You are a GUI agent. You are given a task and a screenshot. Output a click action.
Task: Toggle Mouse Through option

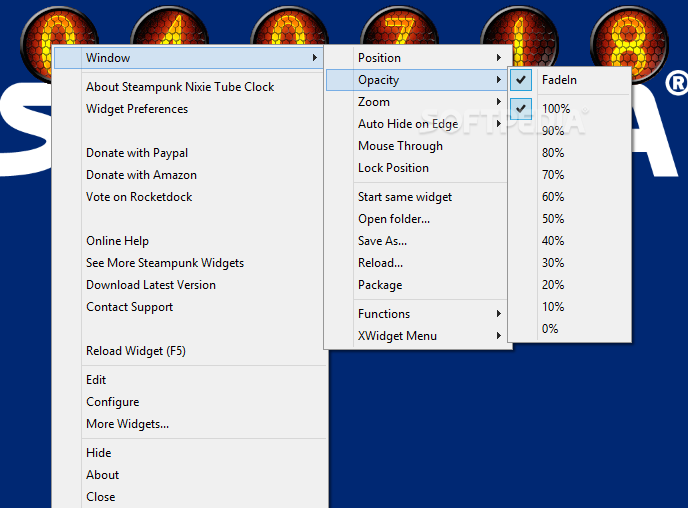pyautogui.click(x=417, y=146)
